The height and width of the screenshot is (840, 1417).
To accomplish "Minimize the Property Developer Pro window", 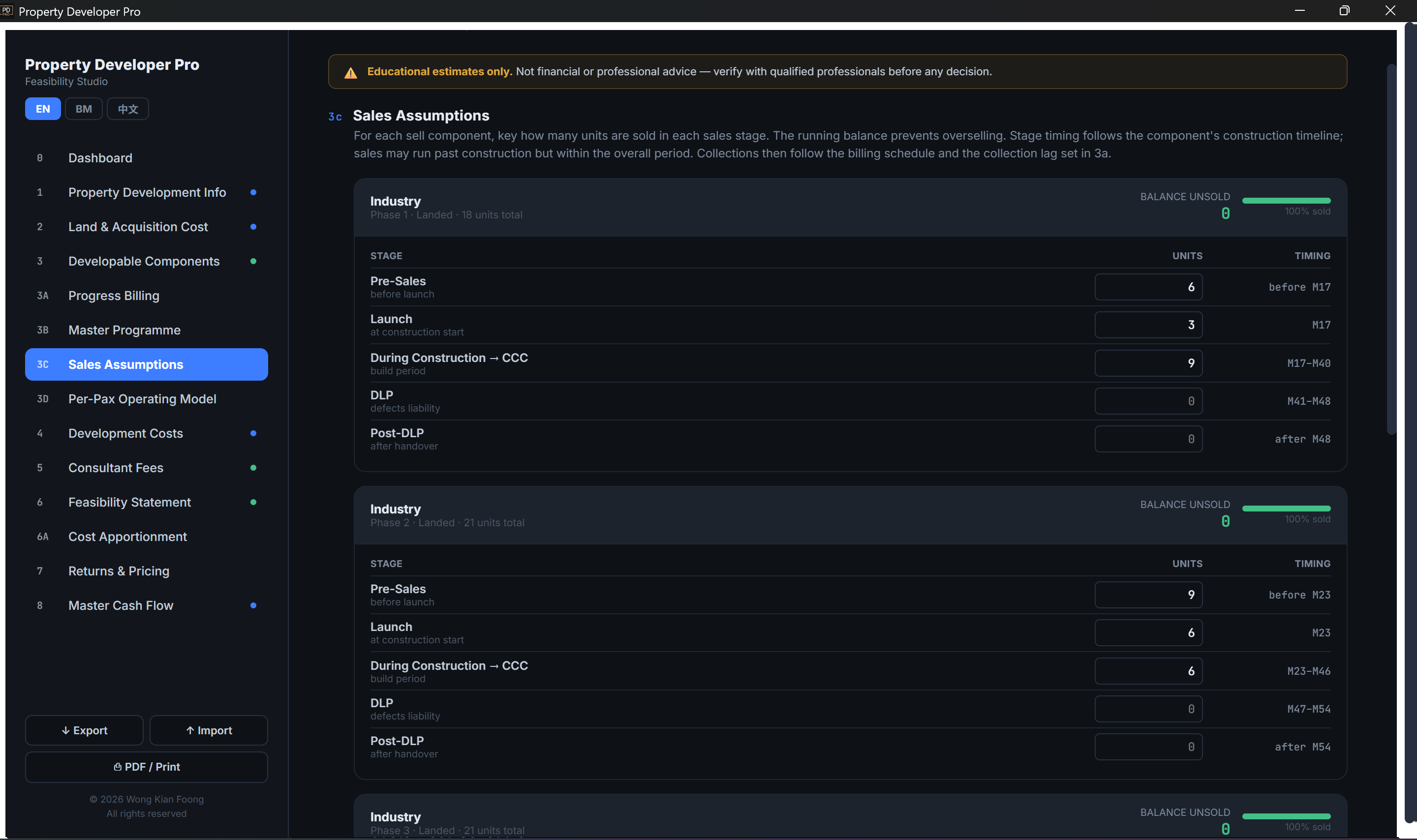I will [1299, 11].
